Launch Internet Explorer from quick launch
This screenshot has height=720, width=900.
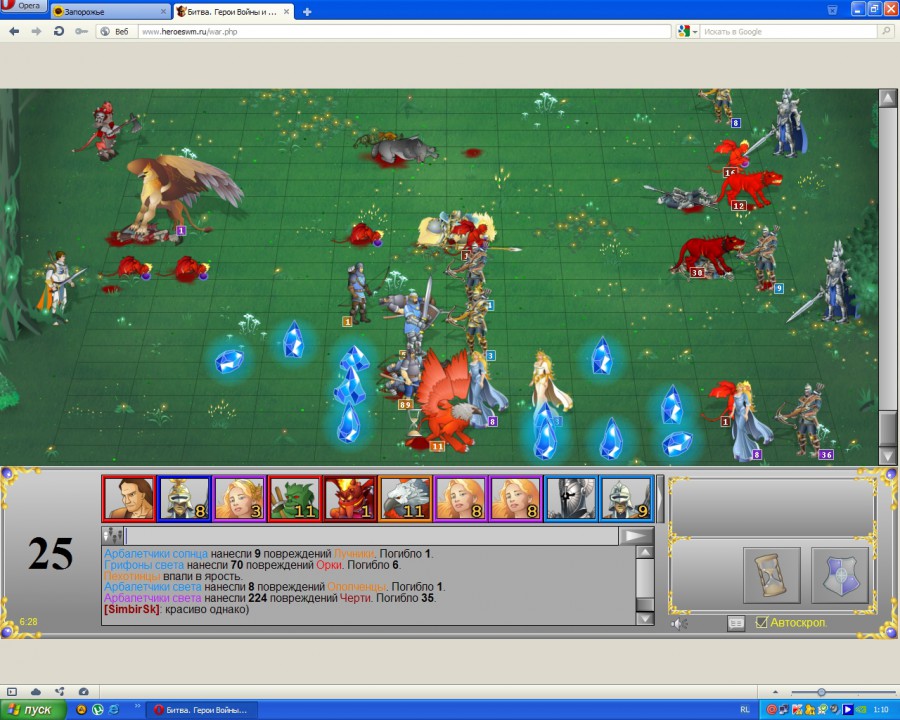(113, 710)
